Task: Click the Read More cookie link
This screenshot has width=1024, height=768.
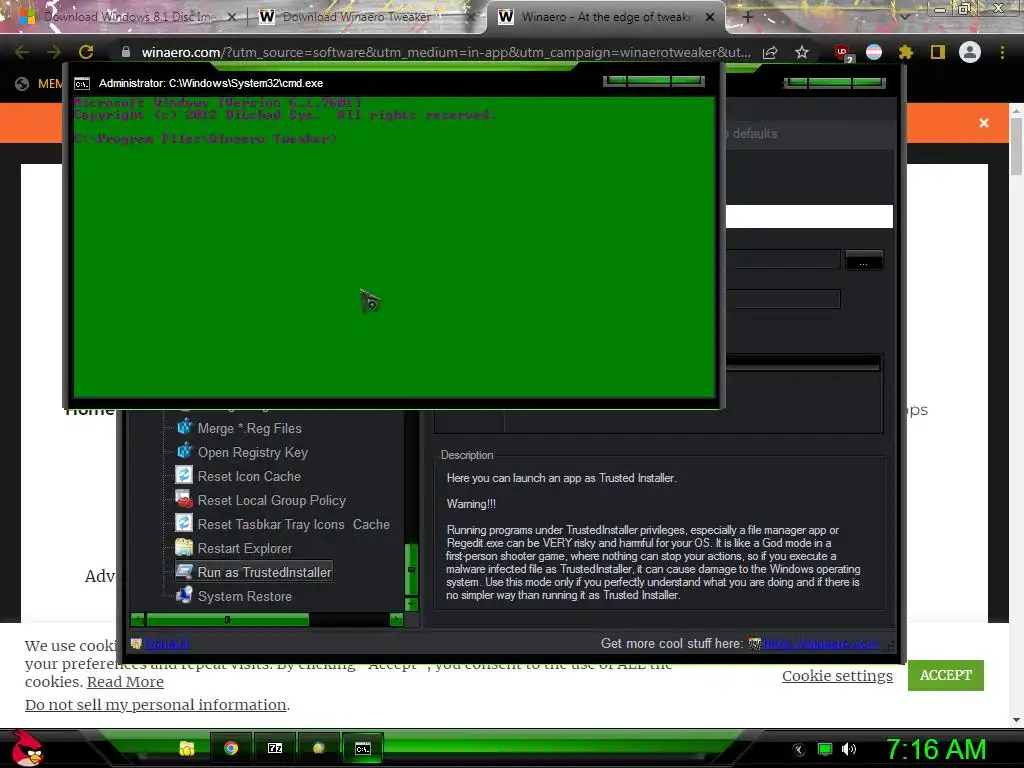Action: (x=125, y=681)
